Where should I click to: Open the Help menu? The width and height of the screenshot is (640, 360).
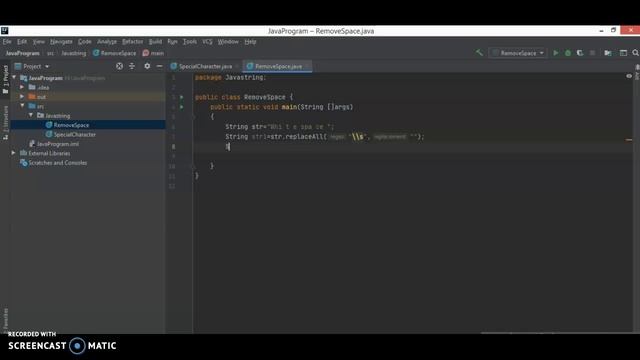click(250, 42)
